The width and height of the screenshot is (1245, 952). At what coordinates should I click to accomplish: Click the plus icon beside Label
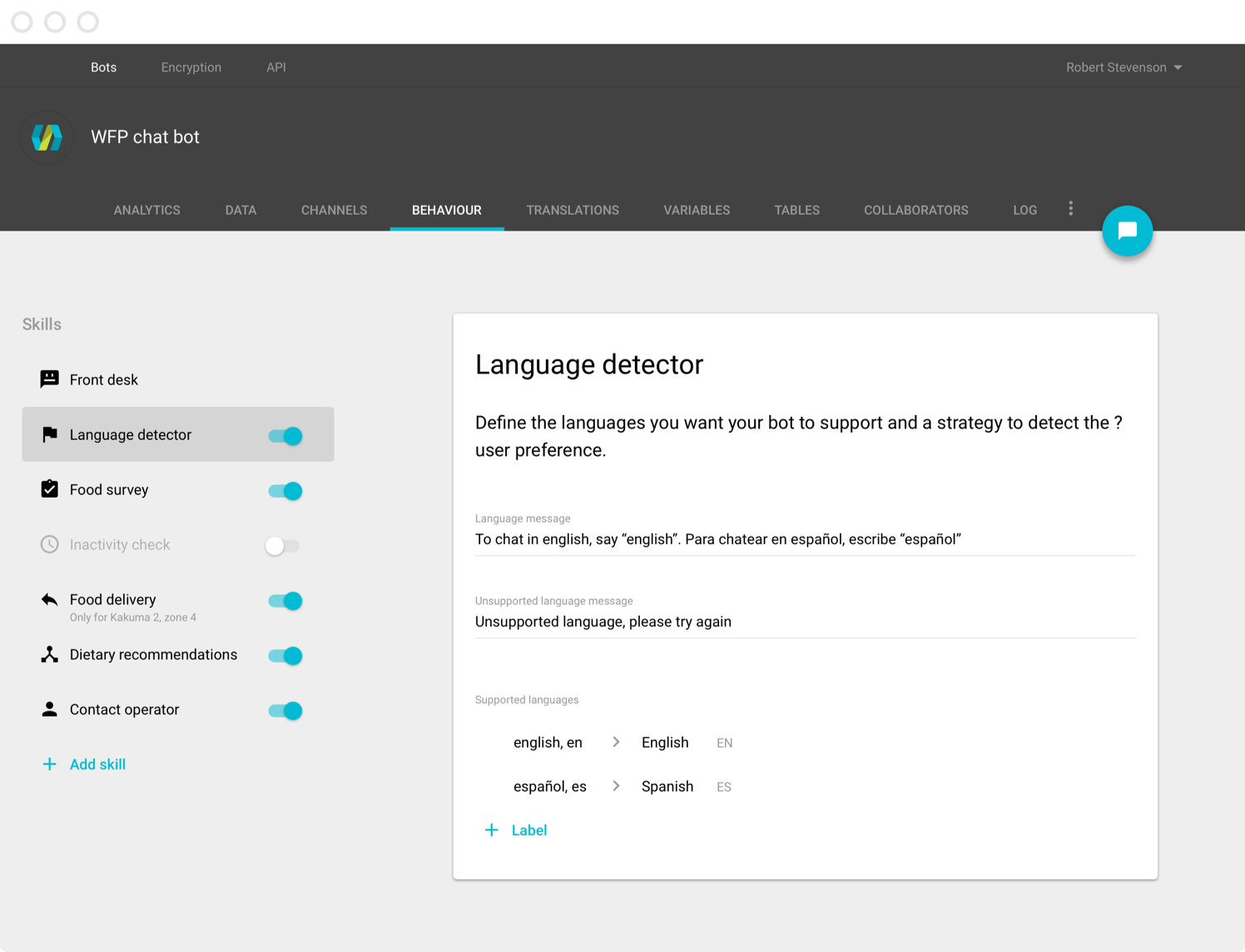coord(492,830)
